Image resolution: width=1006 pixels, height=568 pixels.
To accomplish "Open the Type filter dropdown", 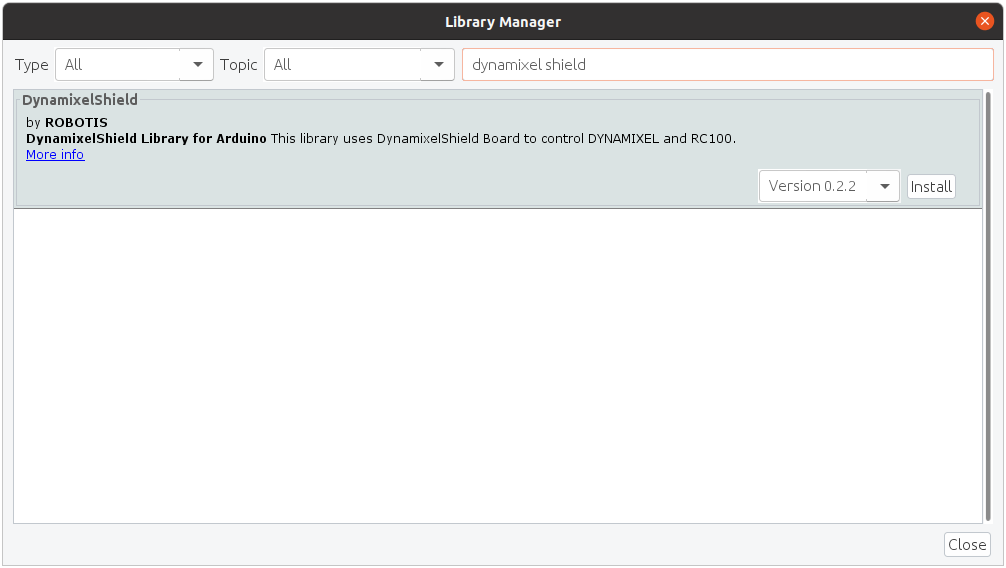I will (x=118, y=65).
